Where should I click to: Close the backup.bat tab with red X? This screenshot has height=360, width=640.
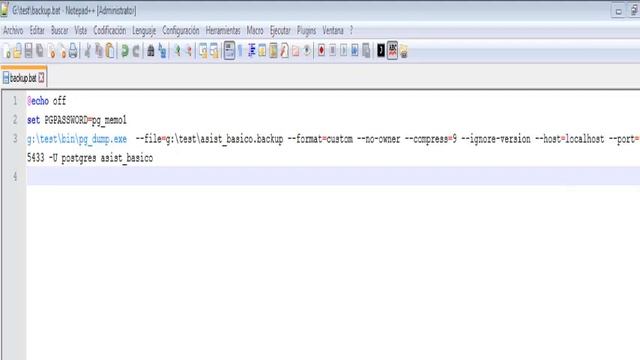[41, 78]
